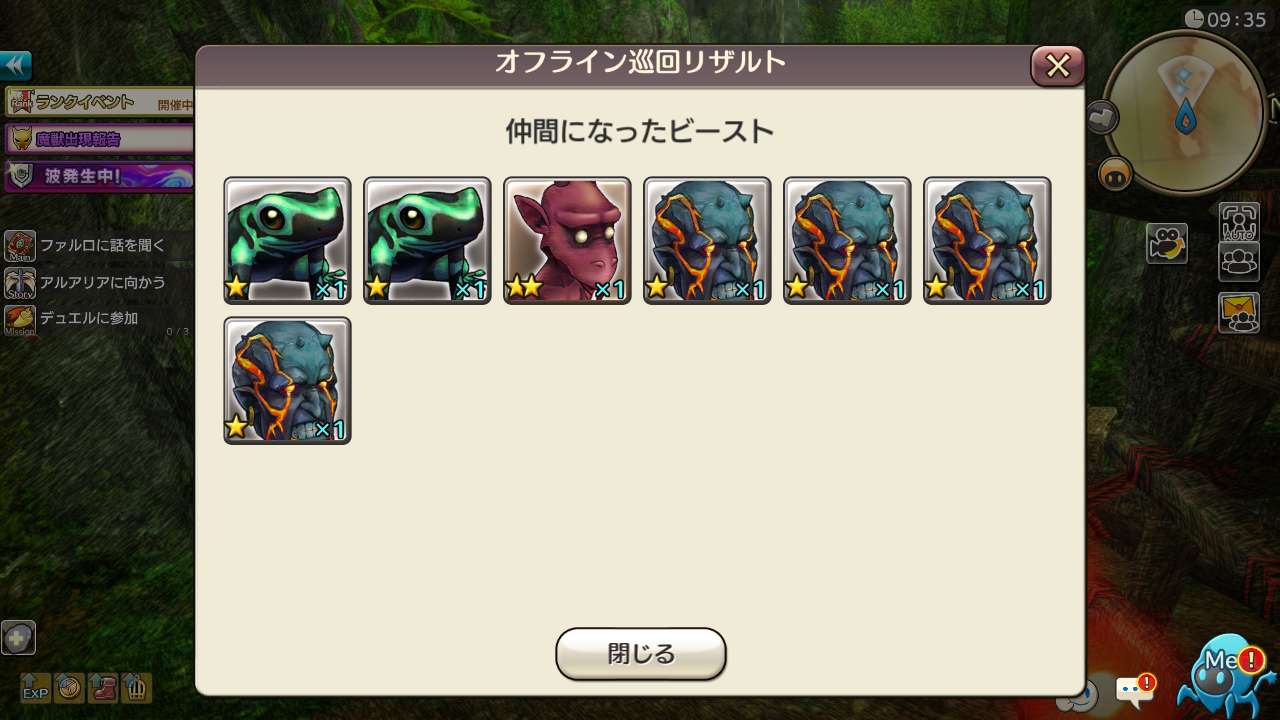Open the 波発生中! banner
This screenshot has height=720, width=1280.
point(99,177)
